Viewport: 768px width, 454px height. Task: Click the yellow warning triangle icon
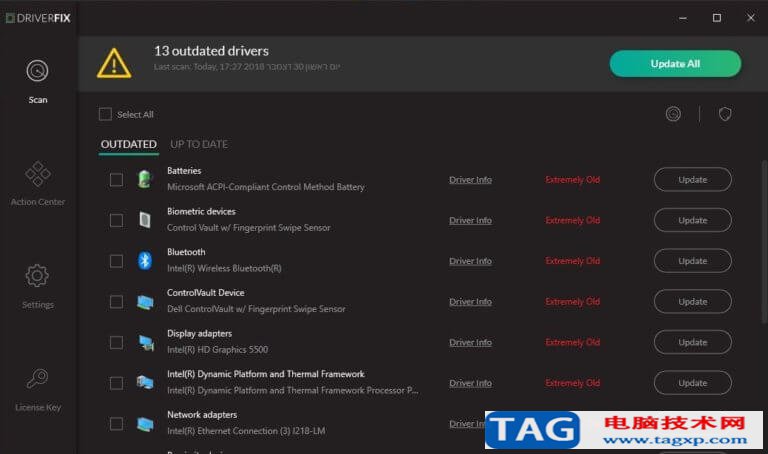click(x=114, y=63)
